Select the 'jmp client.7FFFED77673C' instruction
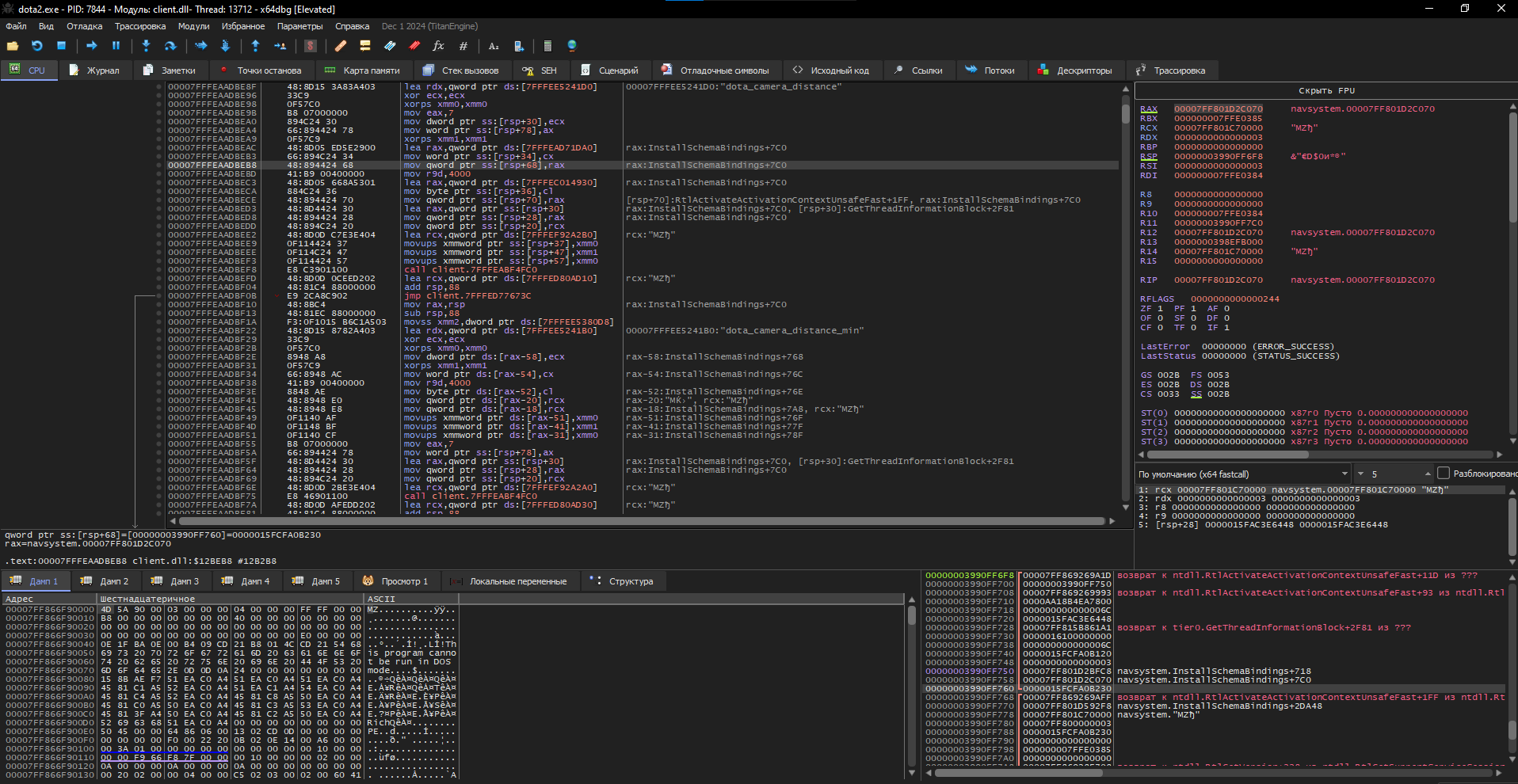This screenshot has width=1518, height=784. point(467,295)
